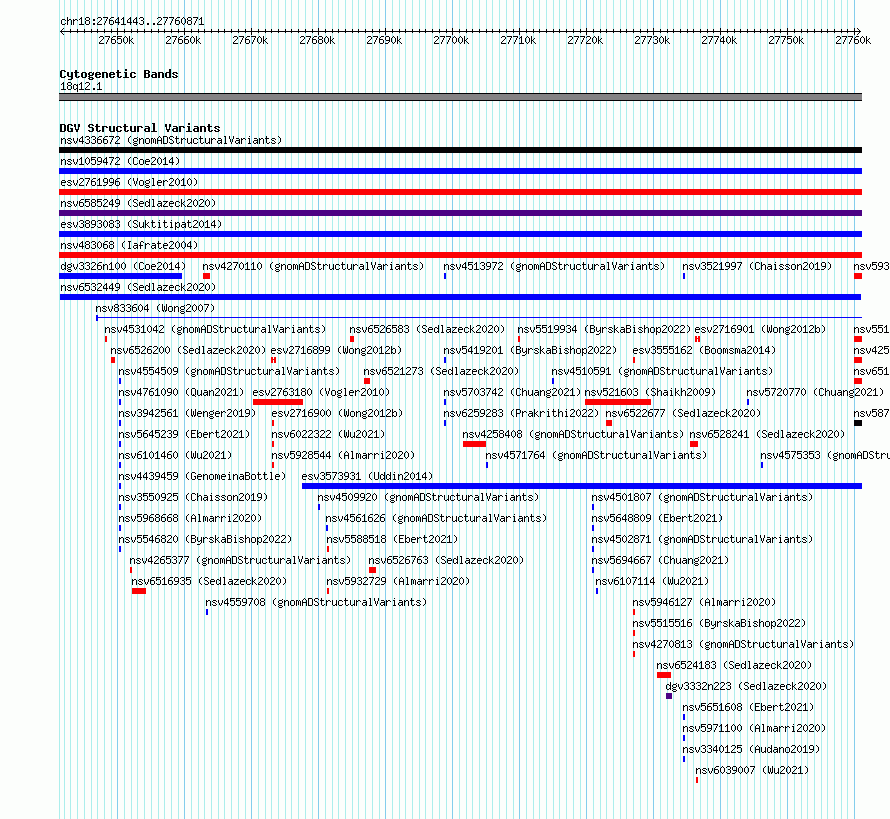This screenshot has height=819, width=890.
Task: Select the red nsv4258408 variant bar
Action: (475, 444)
